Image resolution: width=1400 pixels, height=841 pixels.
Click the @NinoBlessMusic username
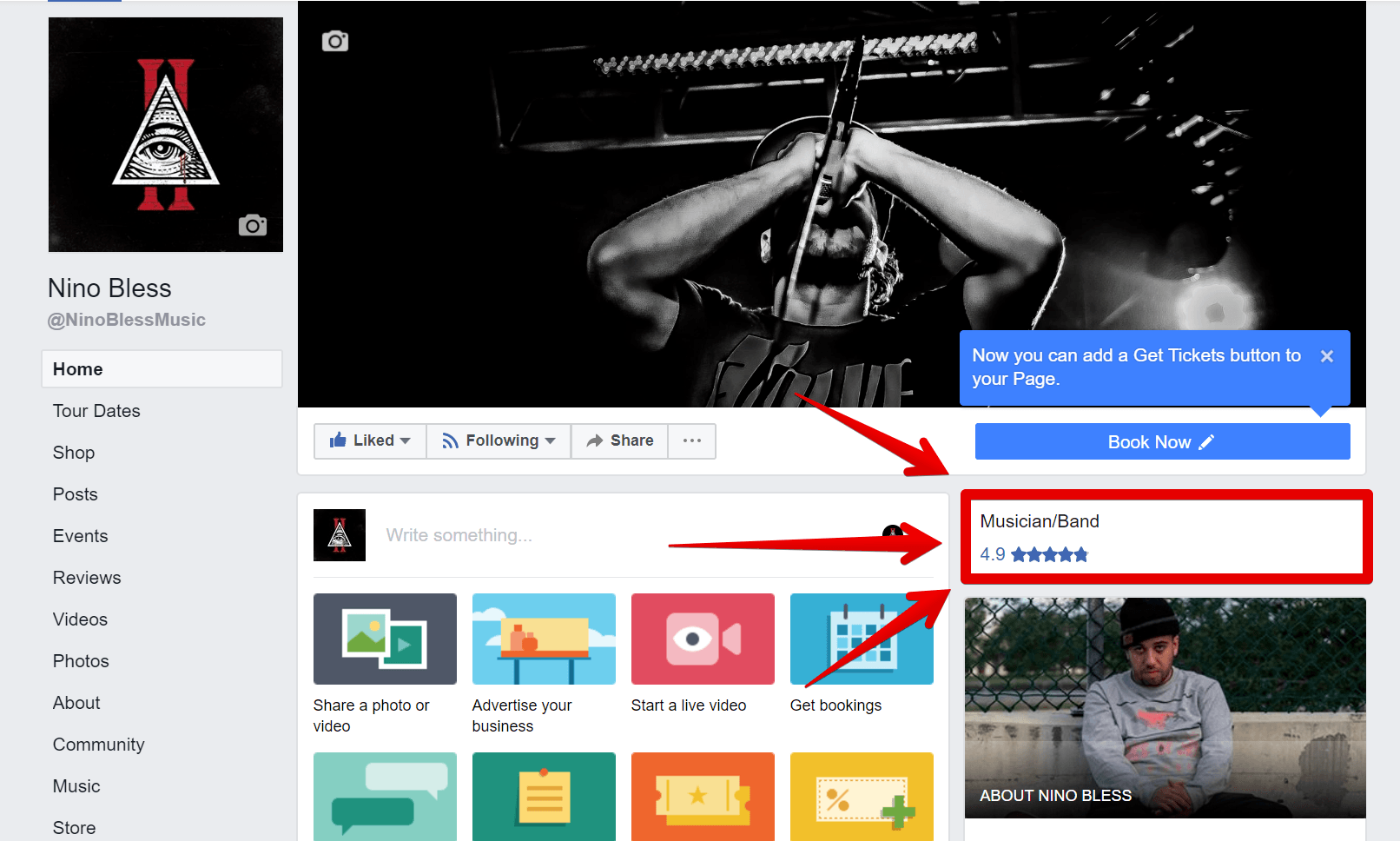coord(127,320)
